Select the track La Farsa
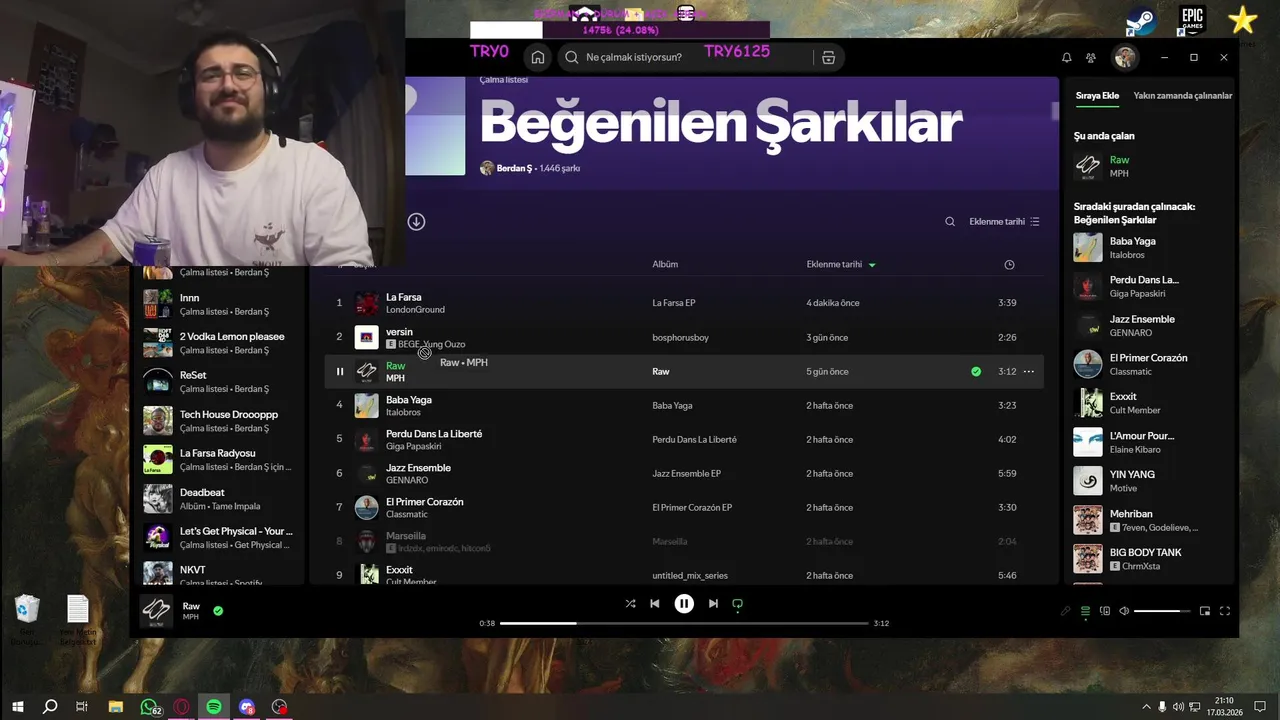 [403, 297]
